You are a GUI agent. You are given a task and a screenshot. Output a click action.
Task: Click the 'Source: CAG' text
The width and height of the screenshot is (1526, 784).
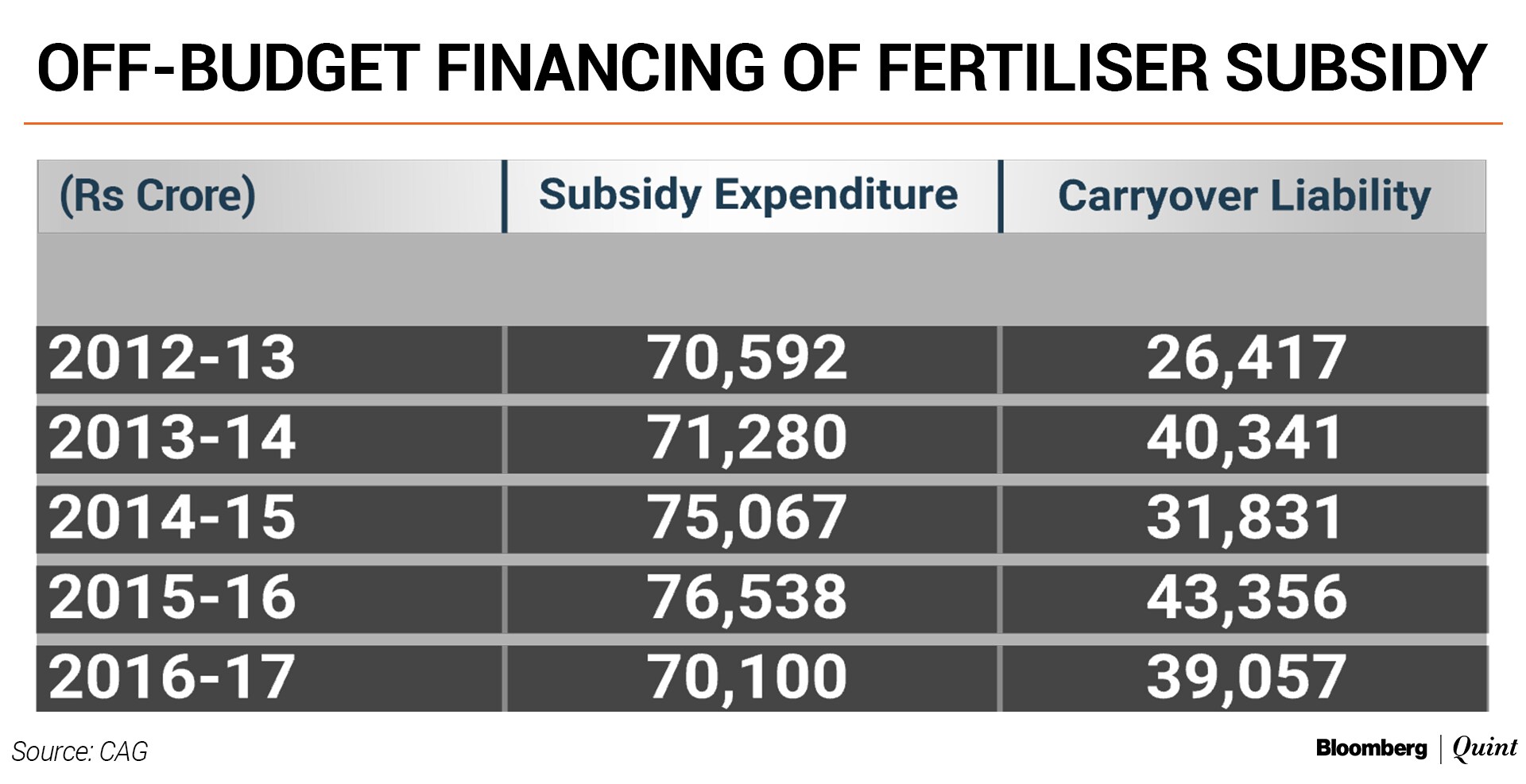79,751
